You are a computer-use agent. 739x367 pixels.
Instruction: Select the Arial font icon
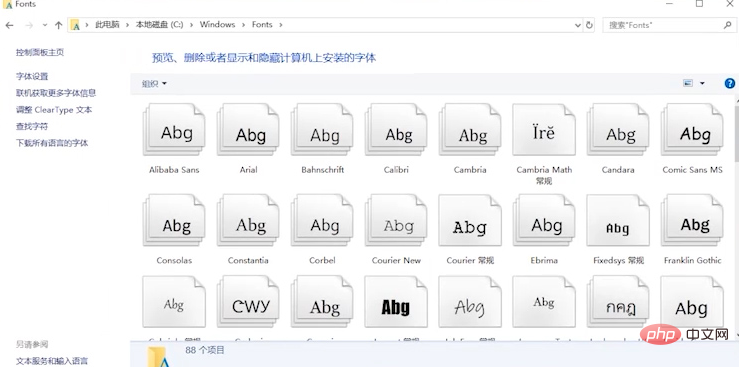248,130
